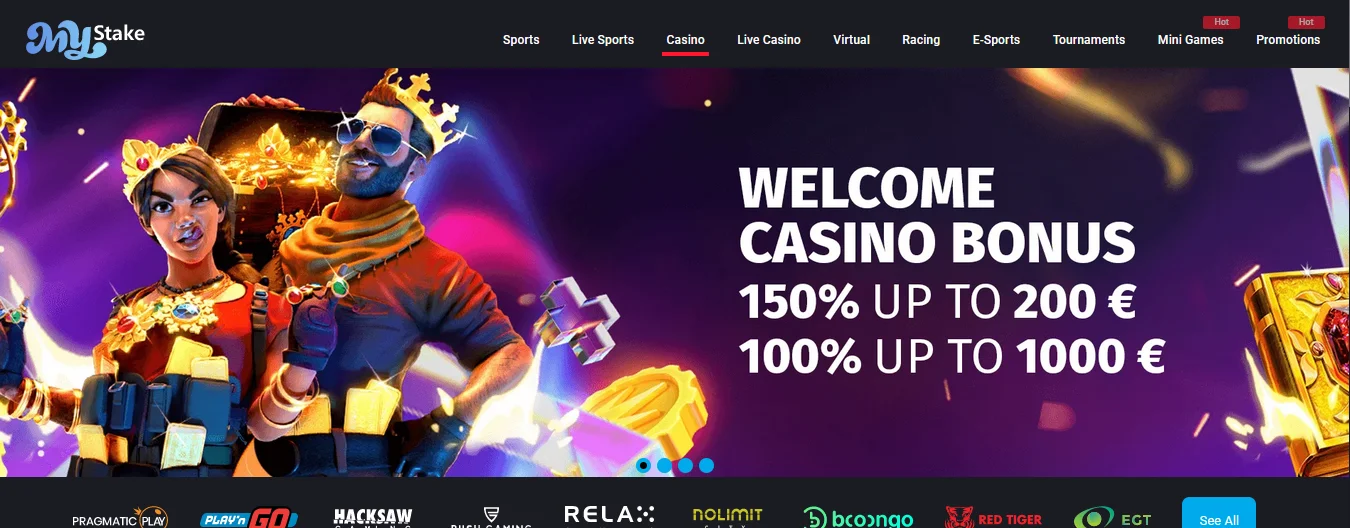Open the Promotions page link
The width and height of the screenshot is (1350, 528).
pos(1288,40)
